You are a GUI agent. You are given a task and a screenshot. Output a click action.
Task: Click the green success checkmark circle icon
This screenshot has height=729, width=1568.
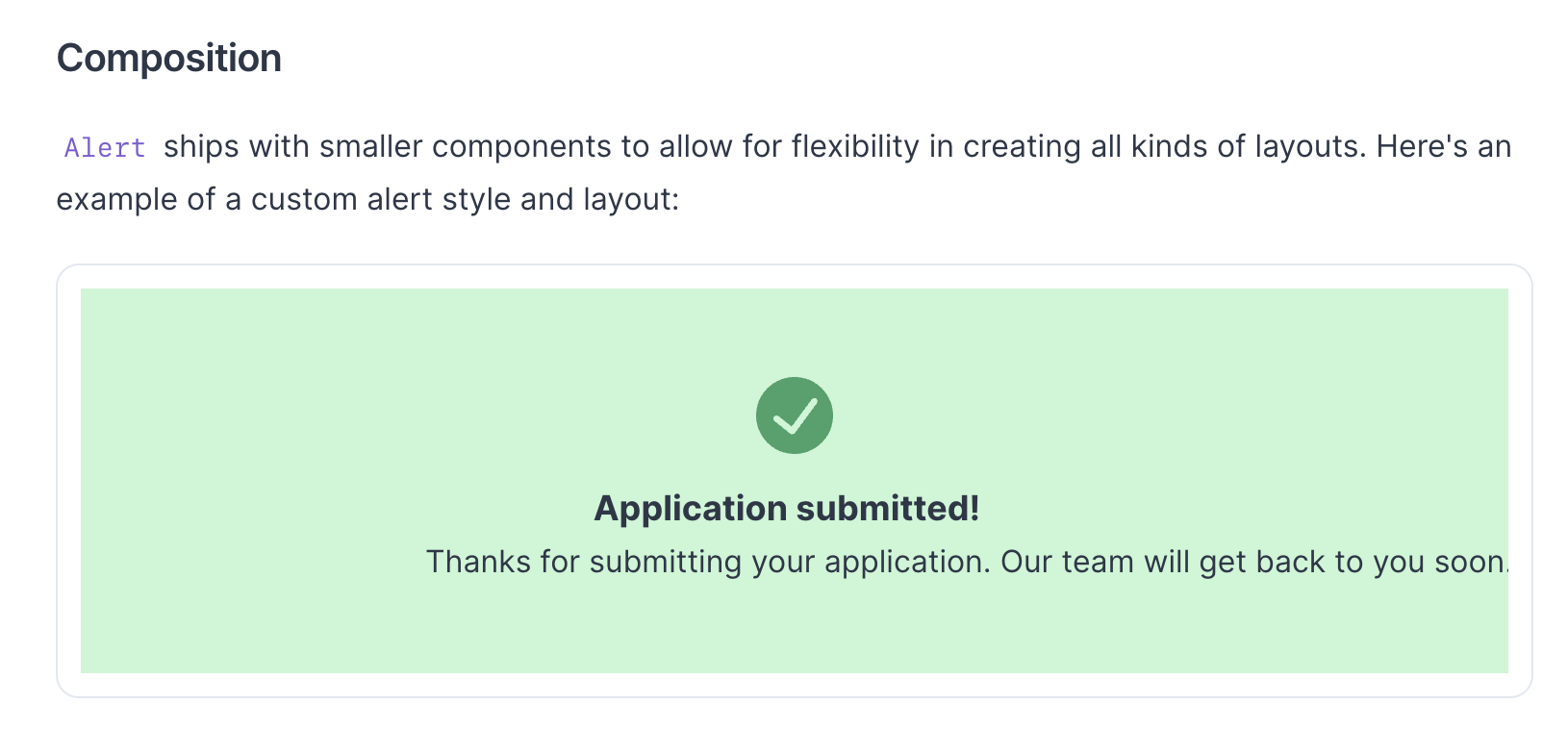click(794, 415)
